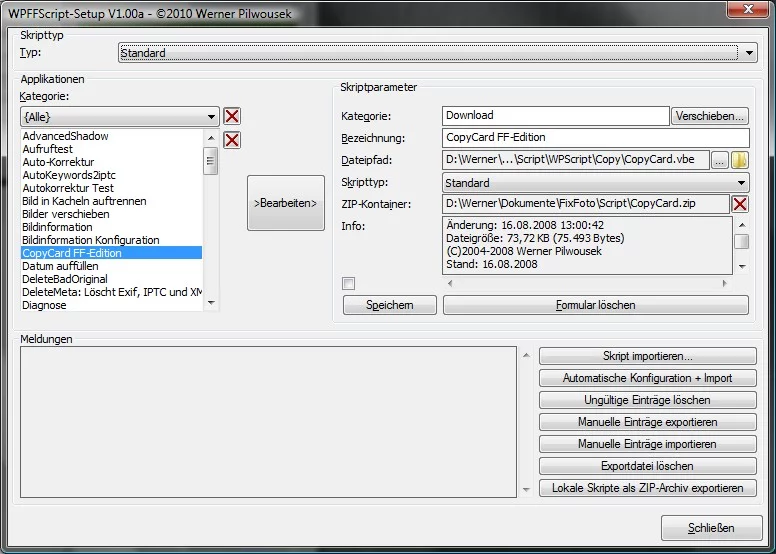Click Lokale Skripte als ZIP-Archiv exportieren
The width and height of the screenshot is (776, 554).
(x=648, y=488)
